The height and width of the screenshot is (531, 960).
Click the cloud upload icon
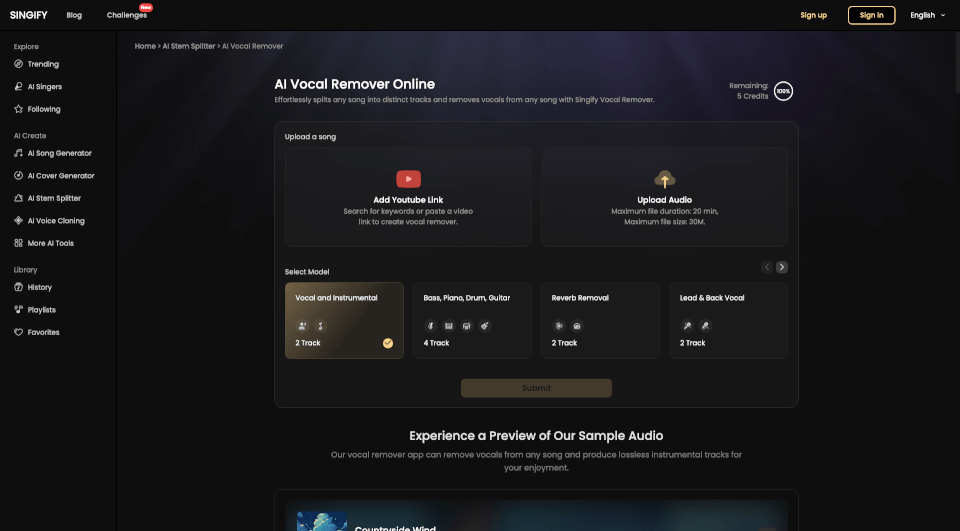click(664, 179)
